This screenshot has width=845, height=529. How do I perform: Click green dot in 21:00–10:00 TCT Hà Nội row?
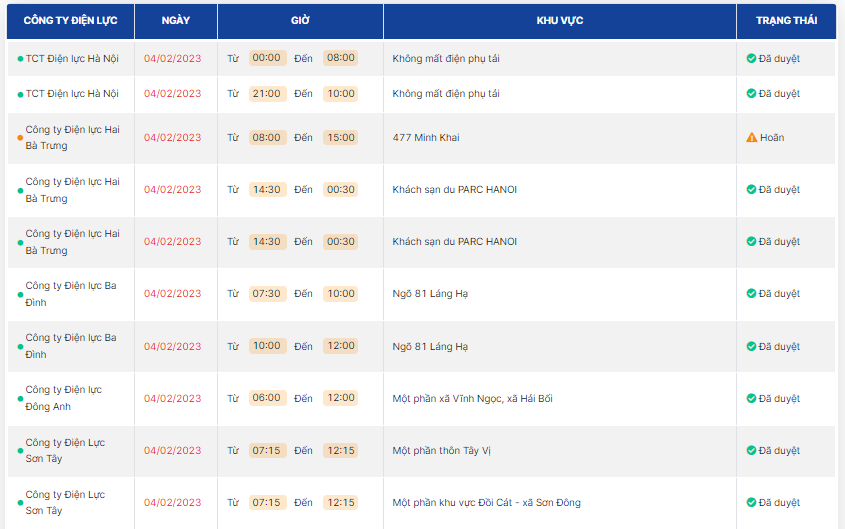click(20, 94)
